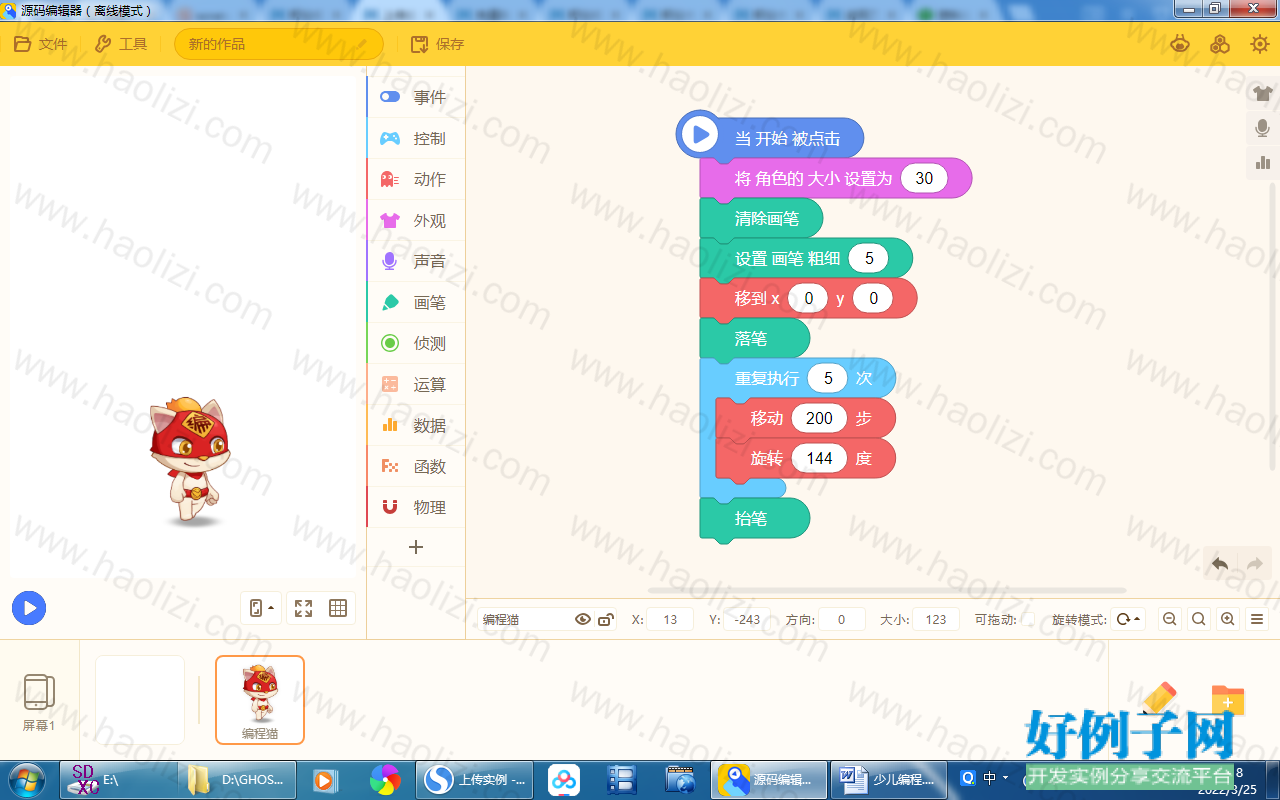
Task: Select the 侦测 sensing block category
Action: (x=416, y=343)
